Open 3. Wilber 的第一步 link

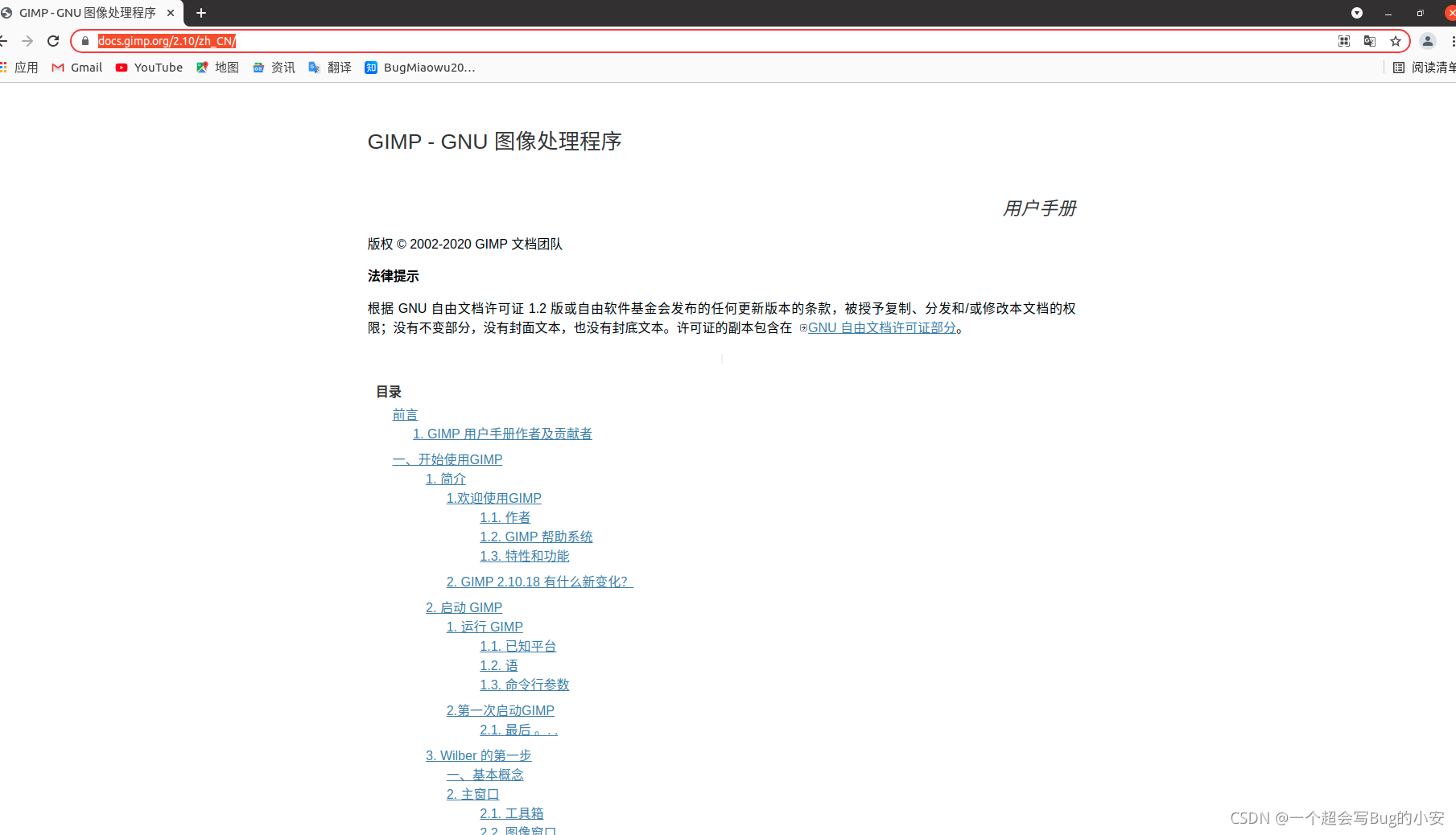tap(479, 756)
